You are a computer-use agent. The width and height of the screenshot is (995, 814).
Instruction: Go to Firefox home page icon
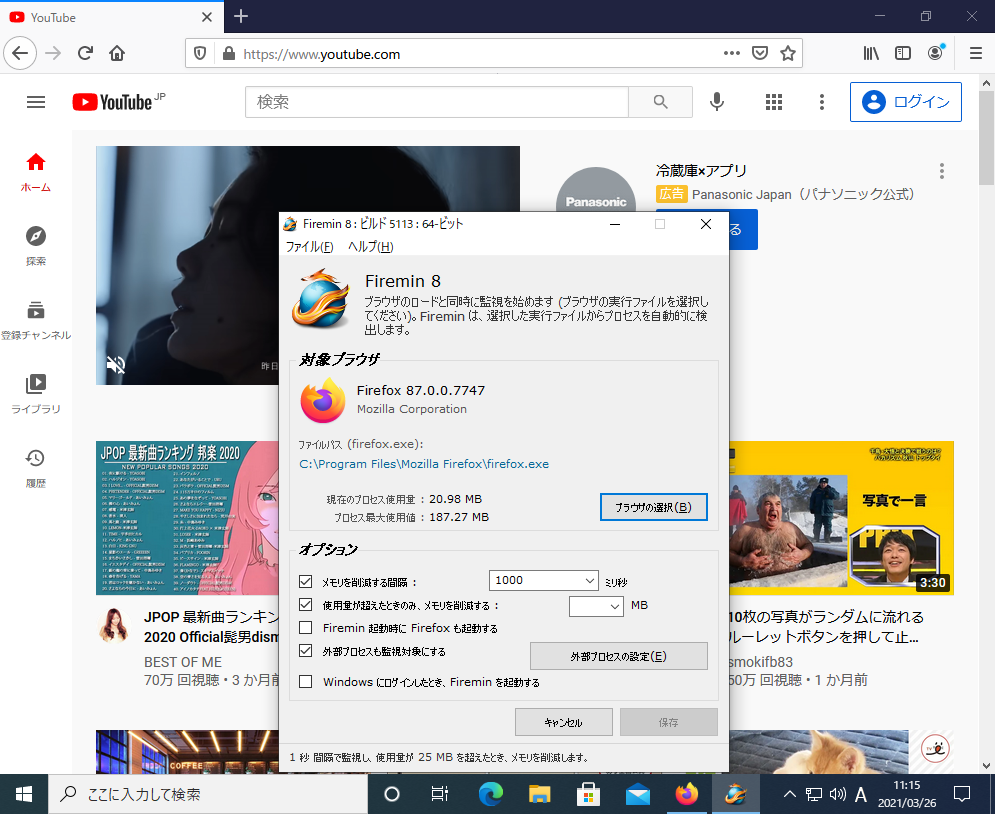117,53
